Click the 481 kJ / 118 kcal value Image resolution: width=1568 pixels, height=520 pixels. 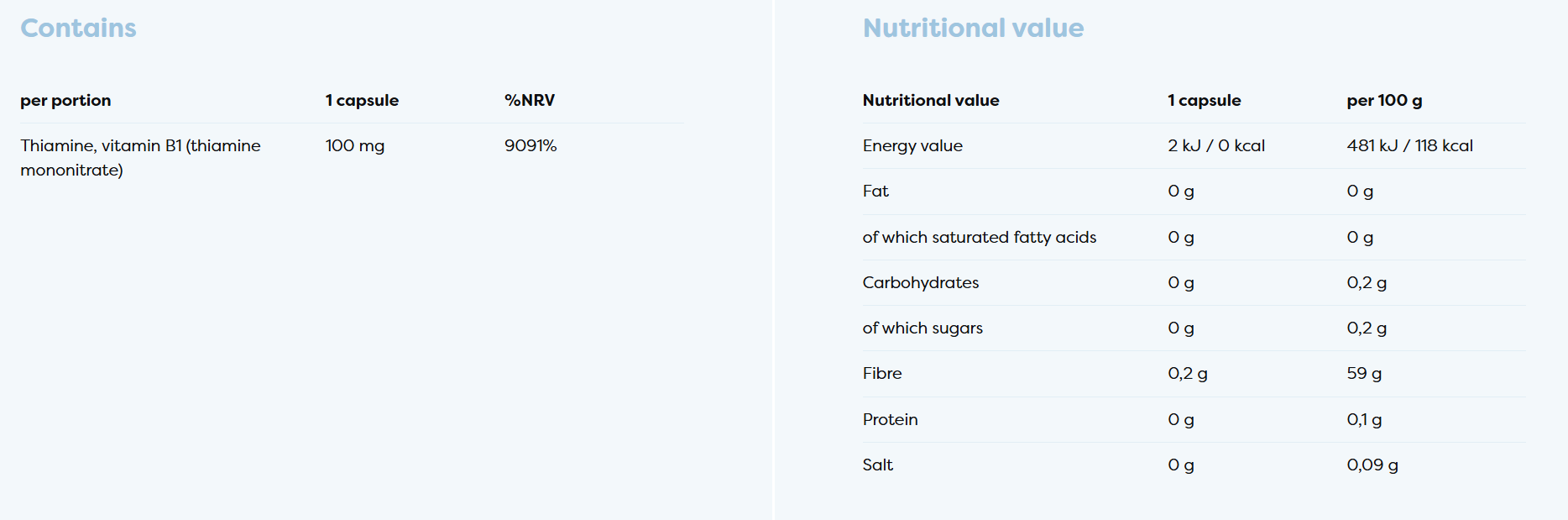click(1409, 145)
